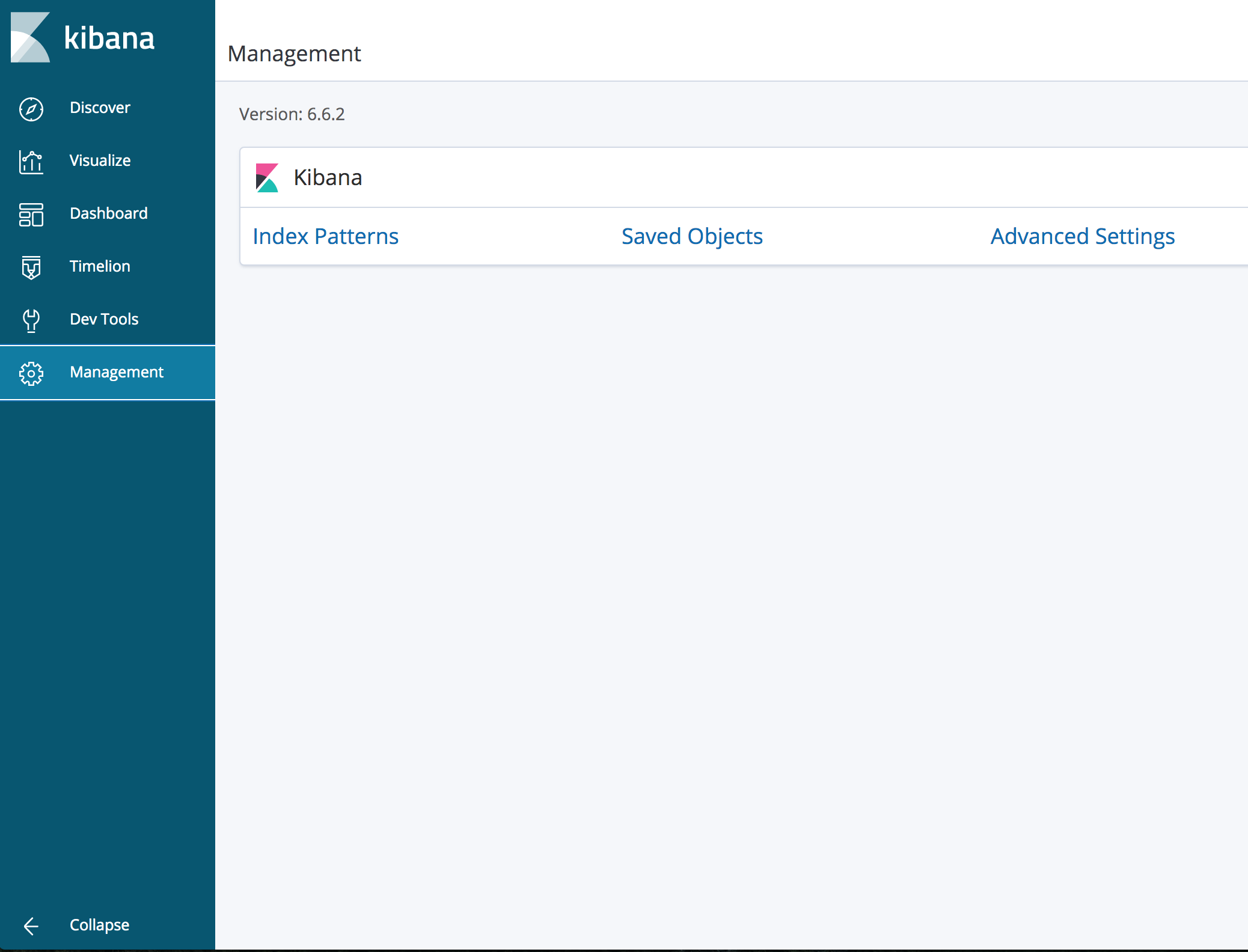Open Dev Tools from sidebar
This screenshot has width=1248, height=952.
click(104, 319)
